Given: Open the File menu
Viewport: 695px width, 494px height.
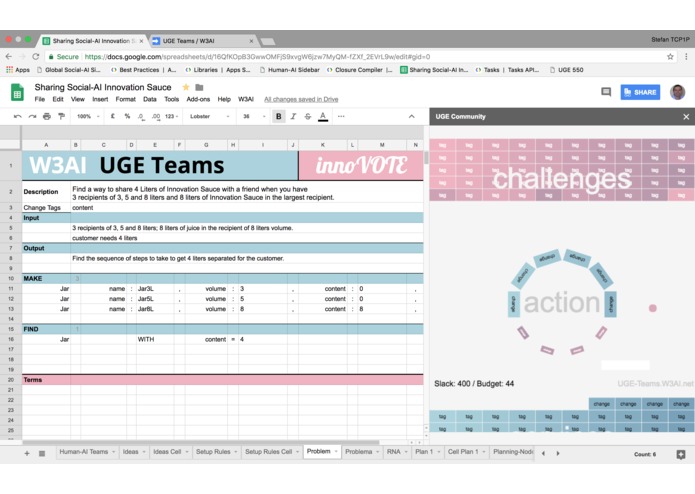Looking at the screenshot, I should pyautogui.click(x=40, y=99).
